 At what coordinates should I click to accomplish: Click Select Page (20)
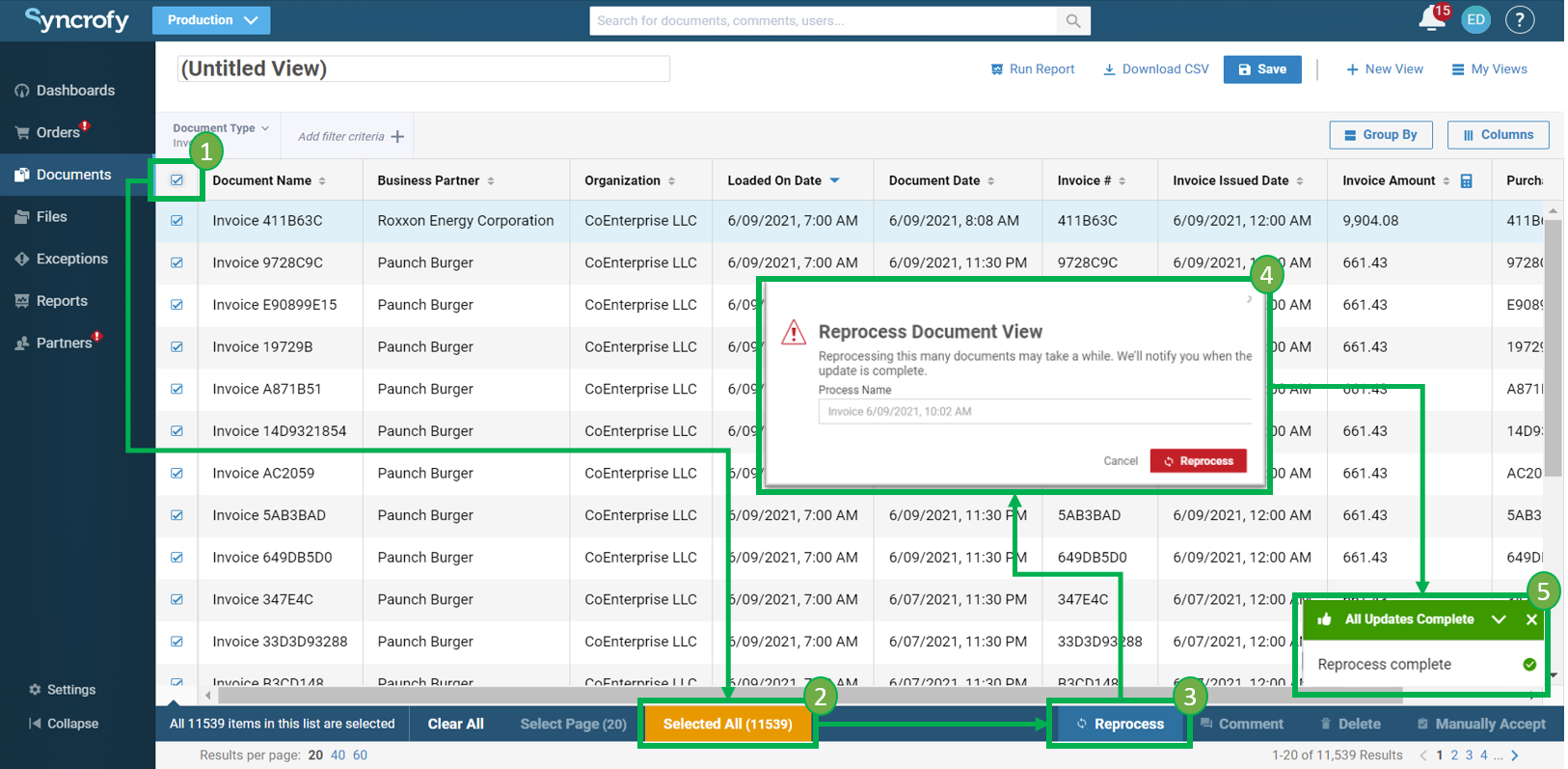(573, 724)
